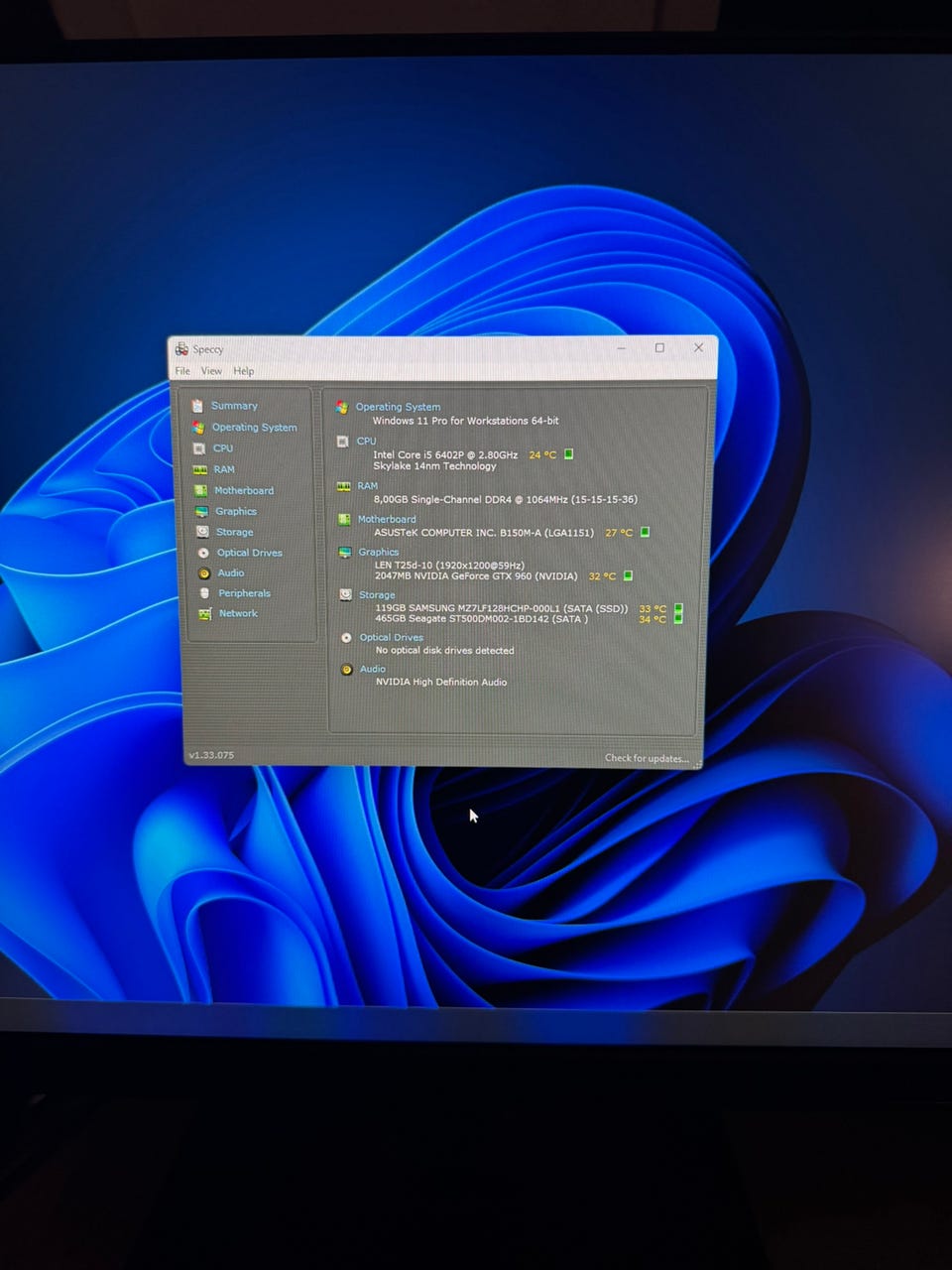Click the Motherboard heading link in summary
This screenshot has width=952, height=1270.
point(387,519)
